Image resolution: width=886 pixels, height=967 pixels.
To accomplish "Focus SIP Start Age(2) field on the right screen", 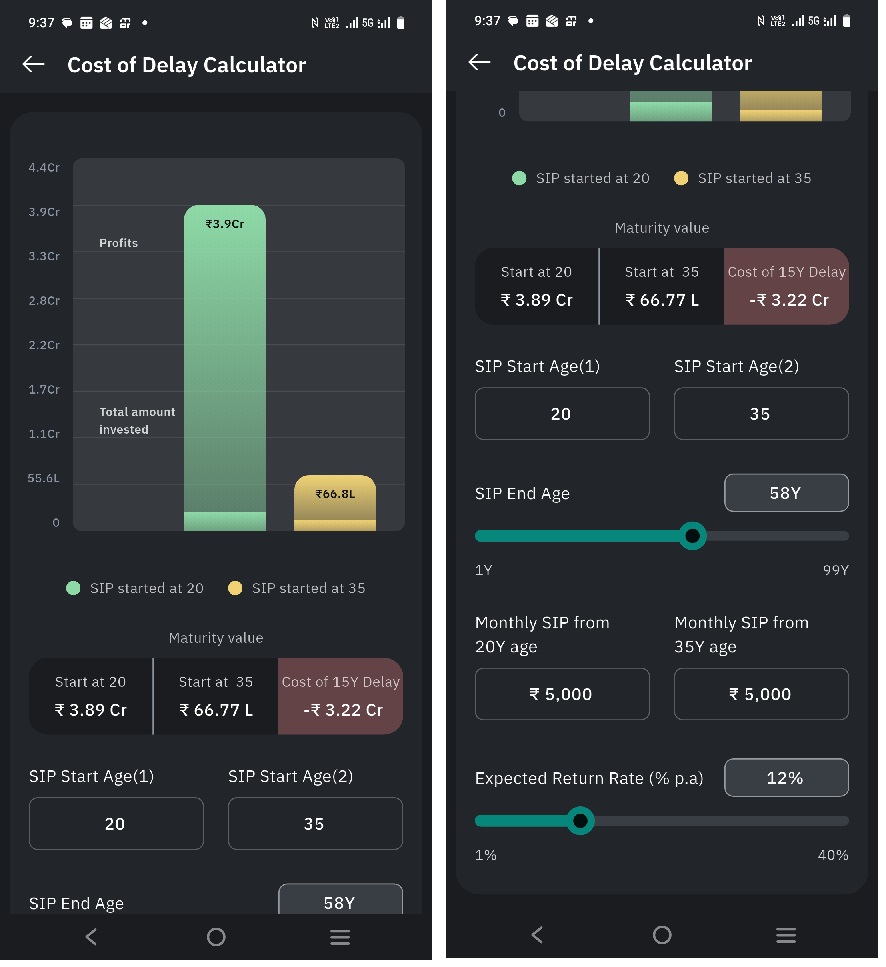I will click(x=760, y=414).
